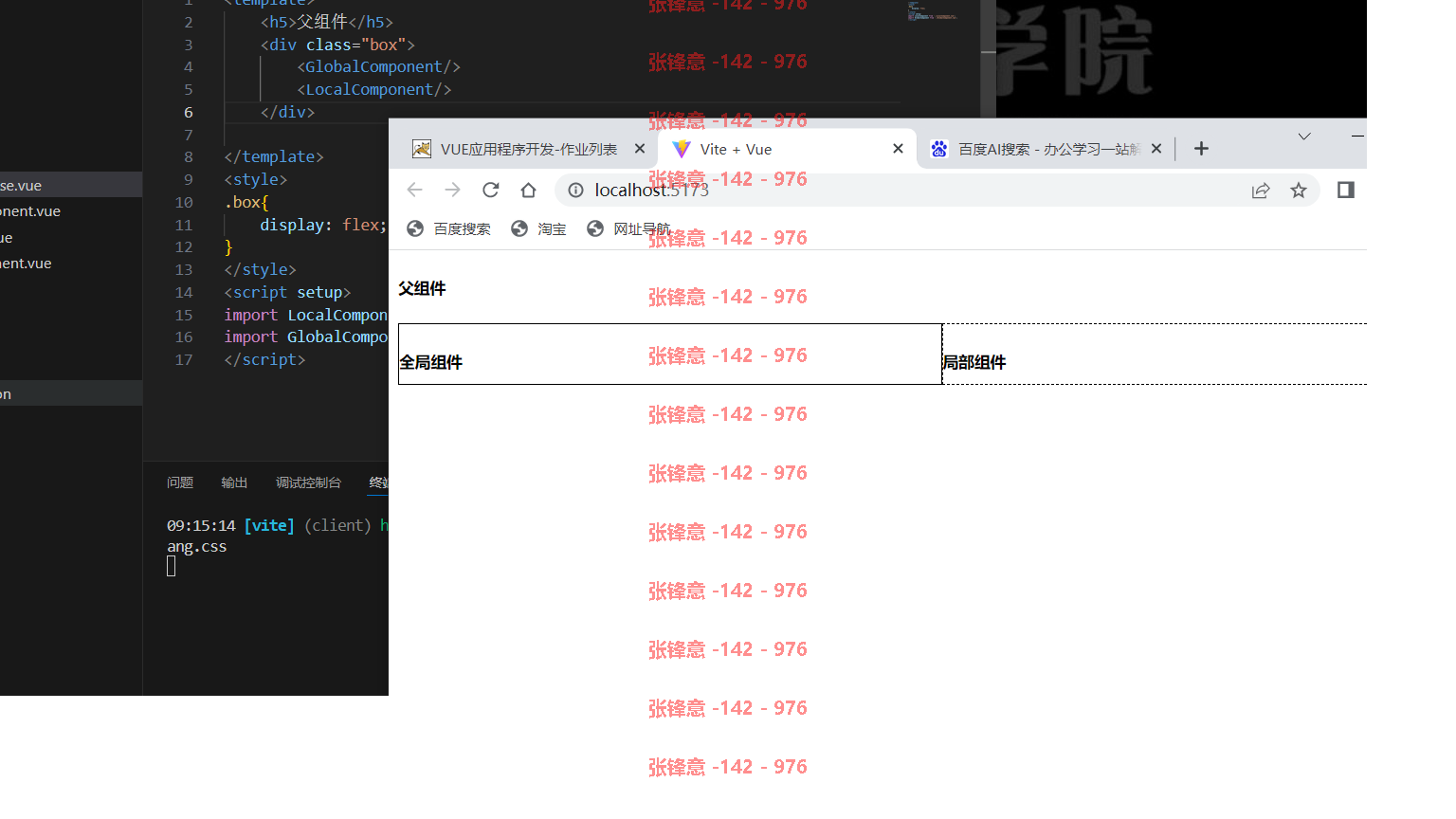
Task: Open the 调试控制台 panel tab in VS Code
Action: click(x=308, y=482)
